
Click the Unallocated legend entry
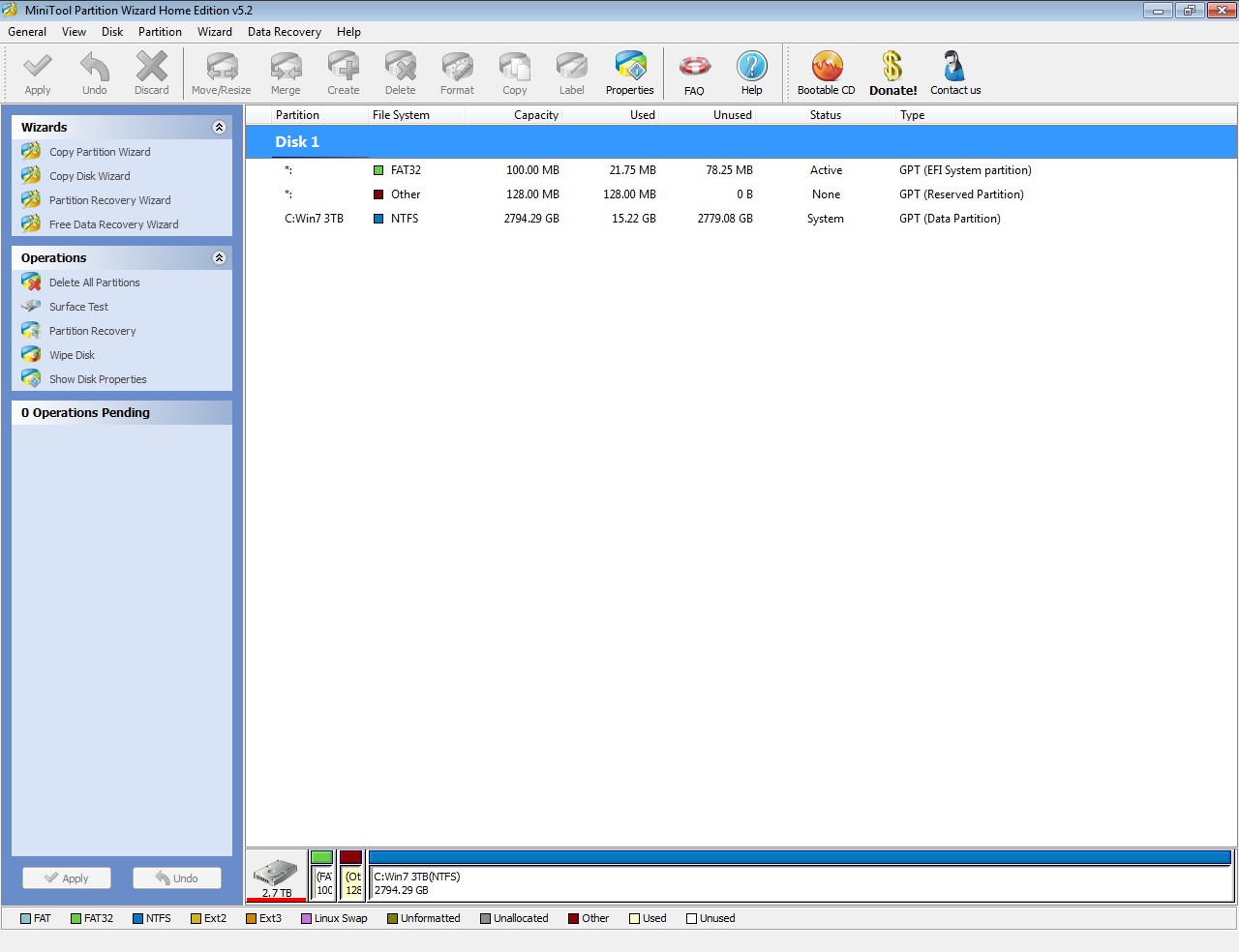point(514,919)
